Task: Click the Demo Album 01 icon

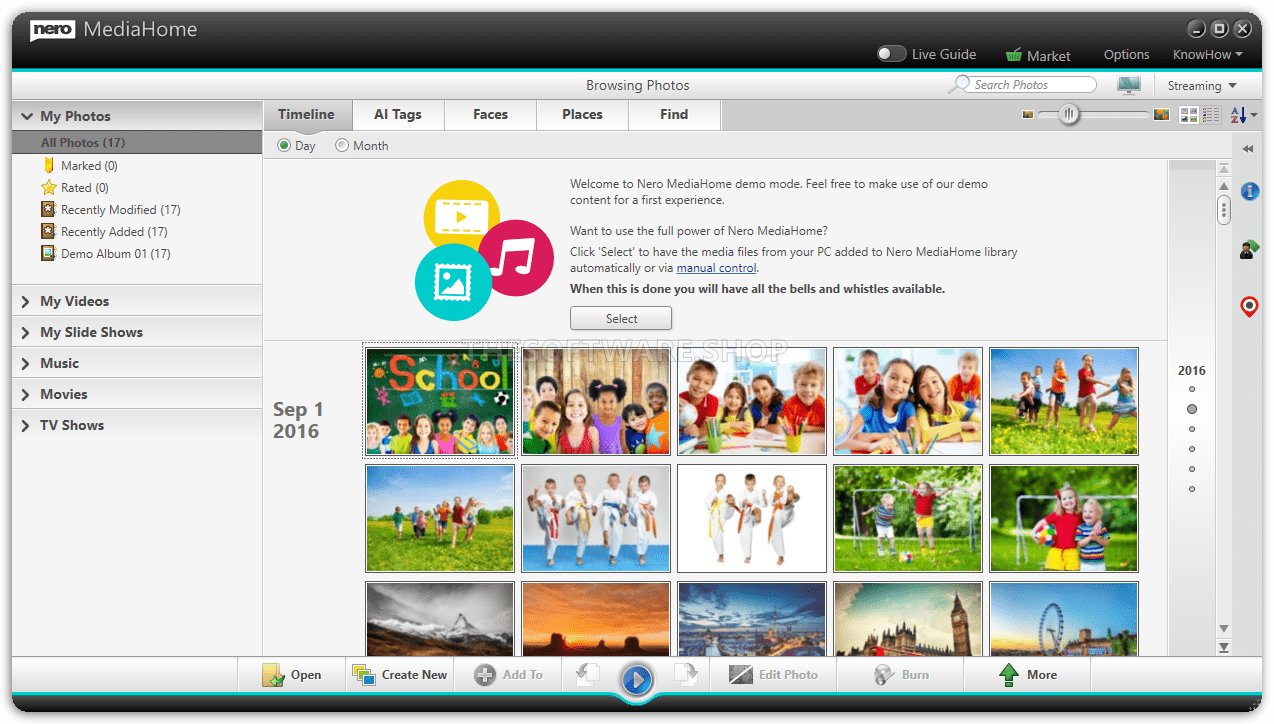Action: 48,253
